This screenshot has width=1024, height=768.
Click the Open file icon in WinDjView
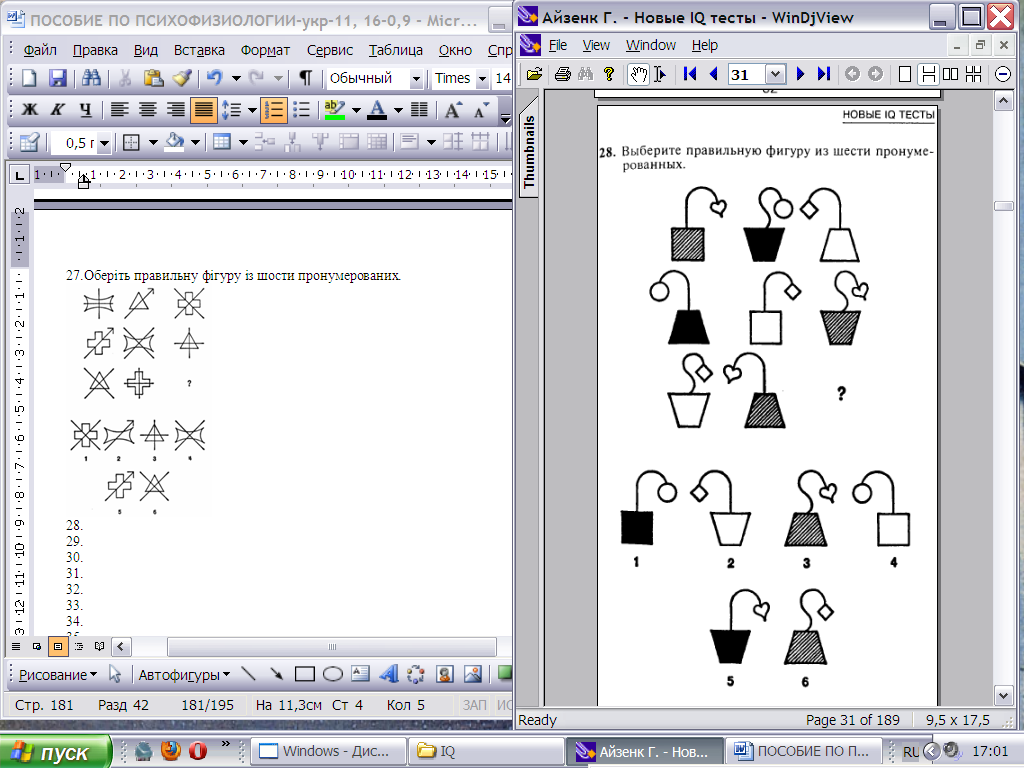534,74
